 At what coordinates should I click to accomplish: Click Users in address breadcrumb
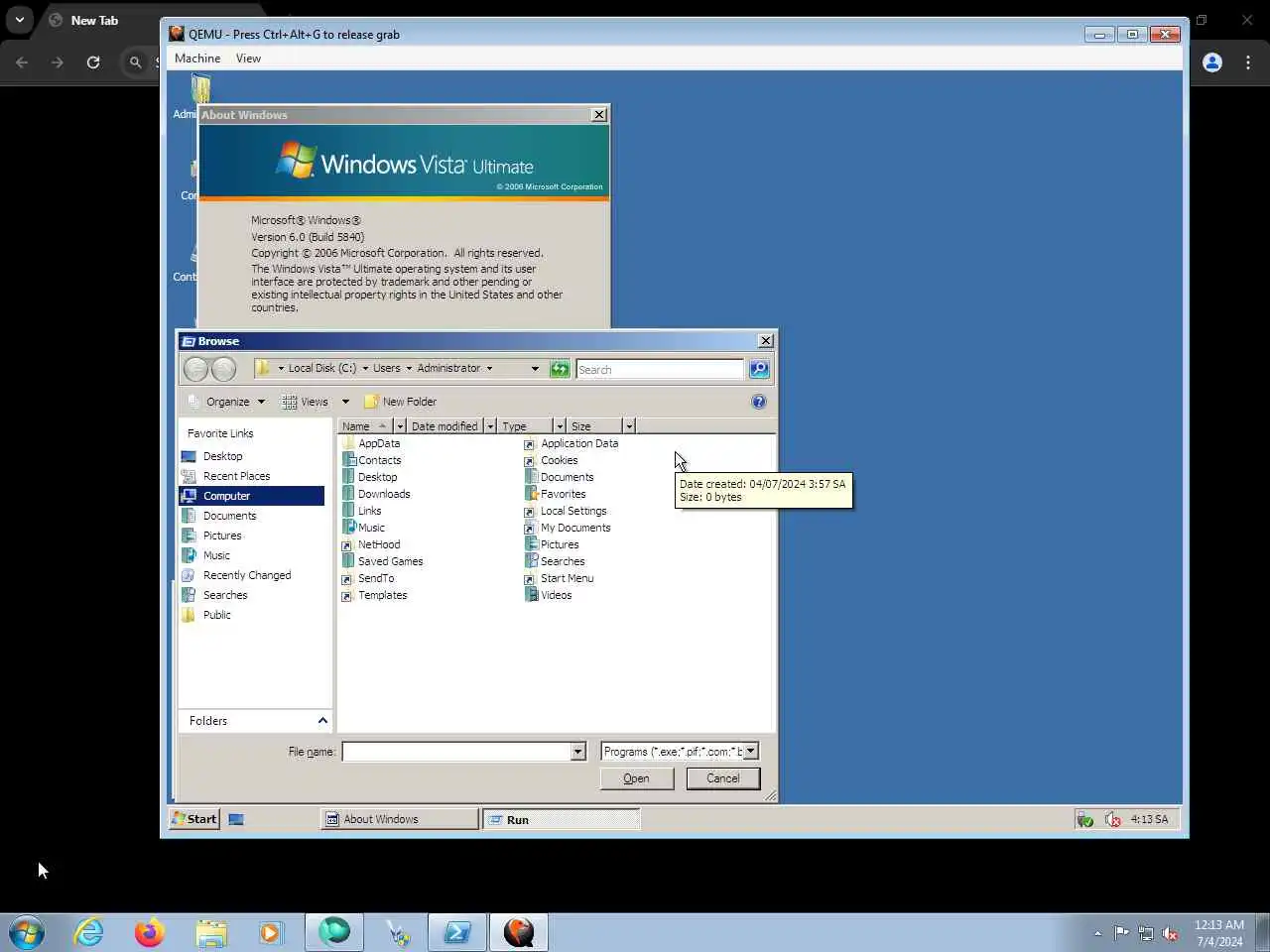point(387,368)
